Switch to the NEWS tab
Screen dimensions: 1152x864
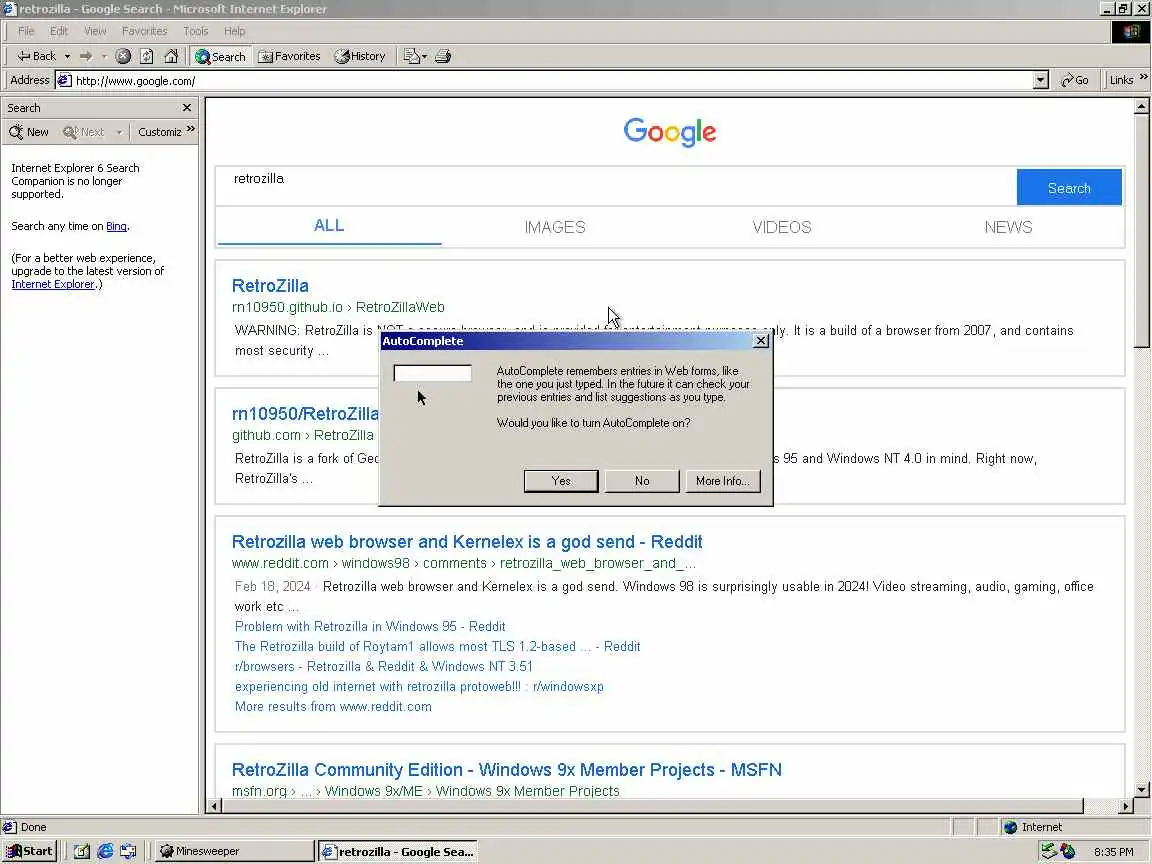click(x=1008, y=227)
